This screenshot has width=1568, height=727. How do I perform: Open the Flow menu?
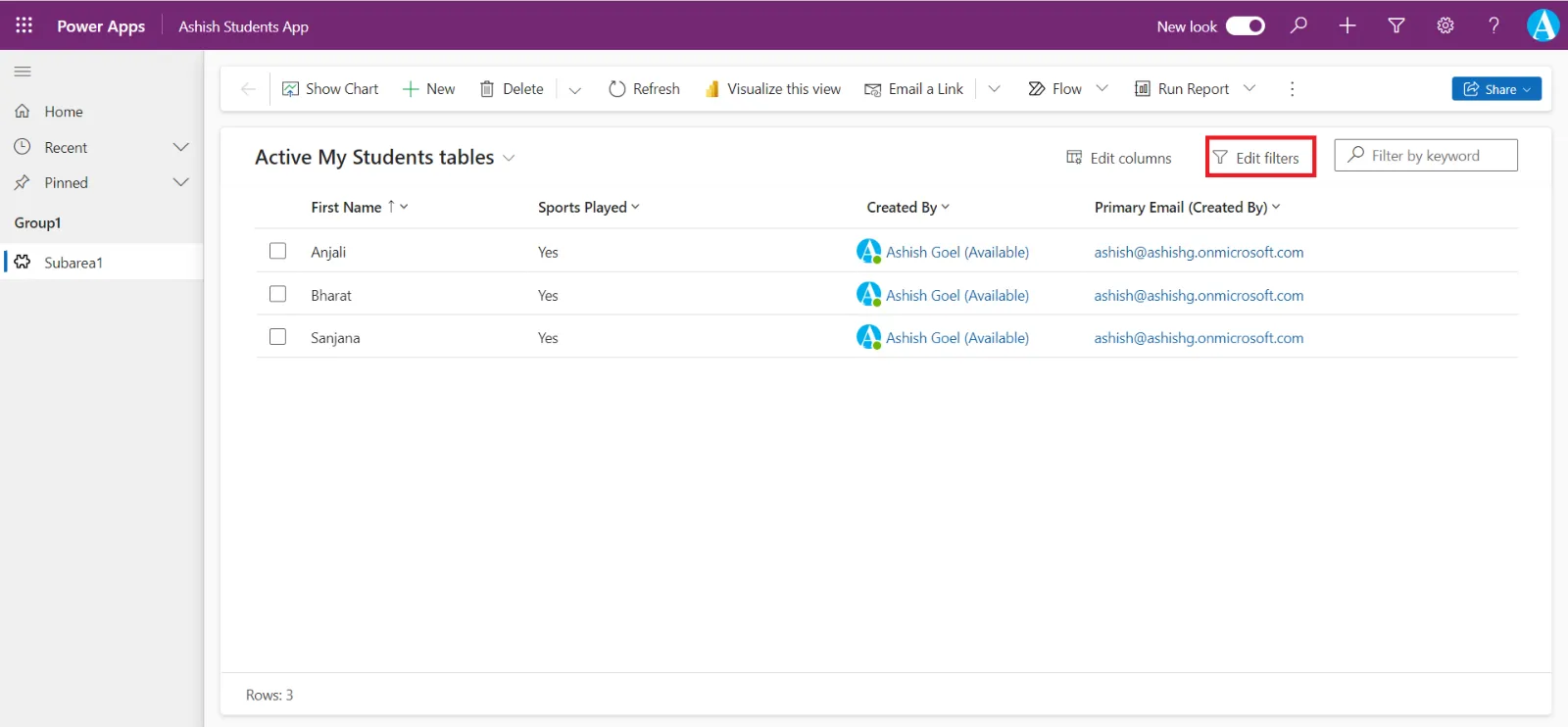pos(1054,89)
